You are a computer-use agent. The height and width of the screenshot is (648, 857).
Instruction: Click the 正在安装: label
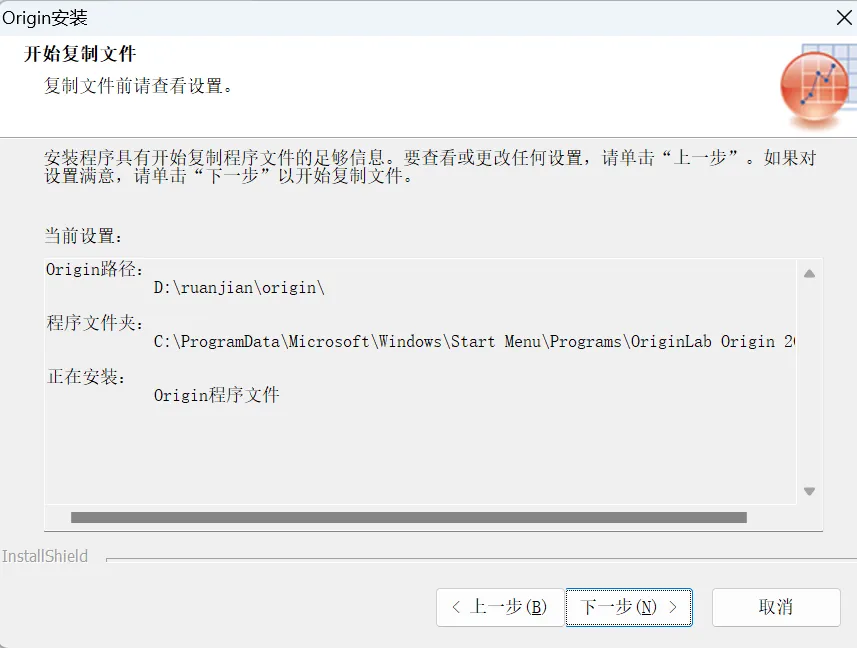click(x=86, y=376)
